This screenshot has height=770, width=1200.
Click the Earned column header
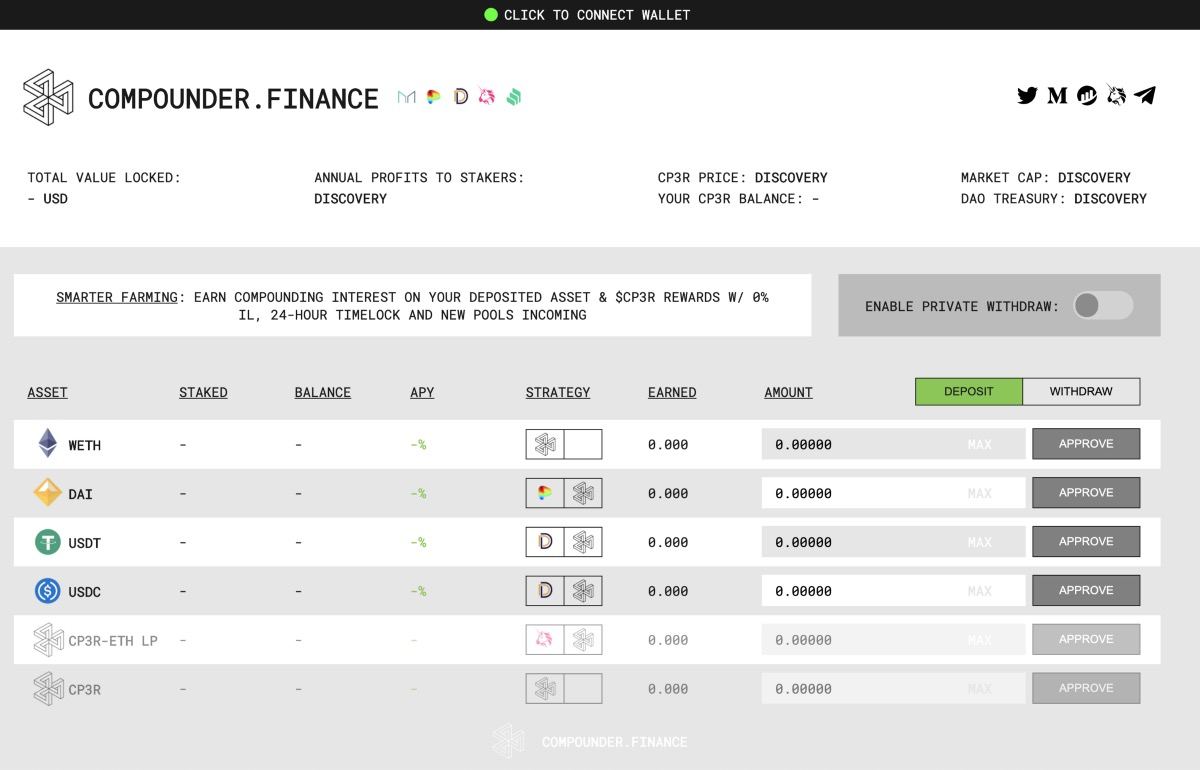click(x=672, y=393)
